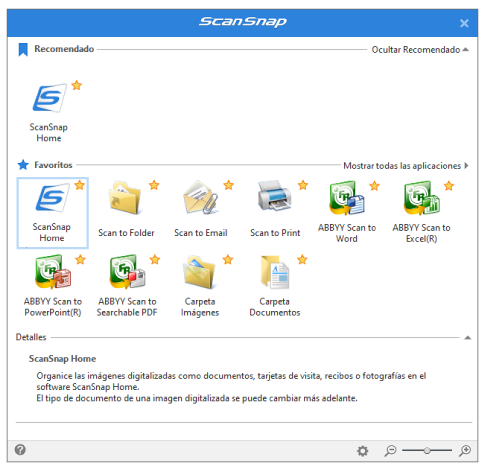Toggle favorite star on ABBYY Searchable PDF
Viewport: 483px width, 470px height.
[x=155, y=259]
